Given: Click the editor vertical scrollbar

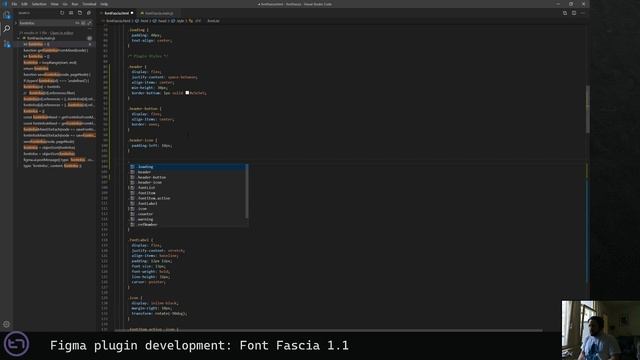Looking at the screenshot, I should tap(587, 109).
